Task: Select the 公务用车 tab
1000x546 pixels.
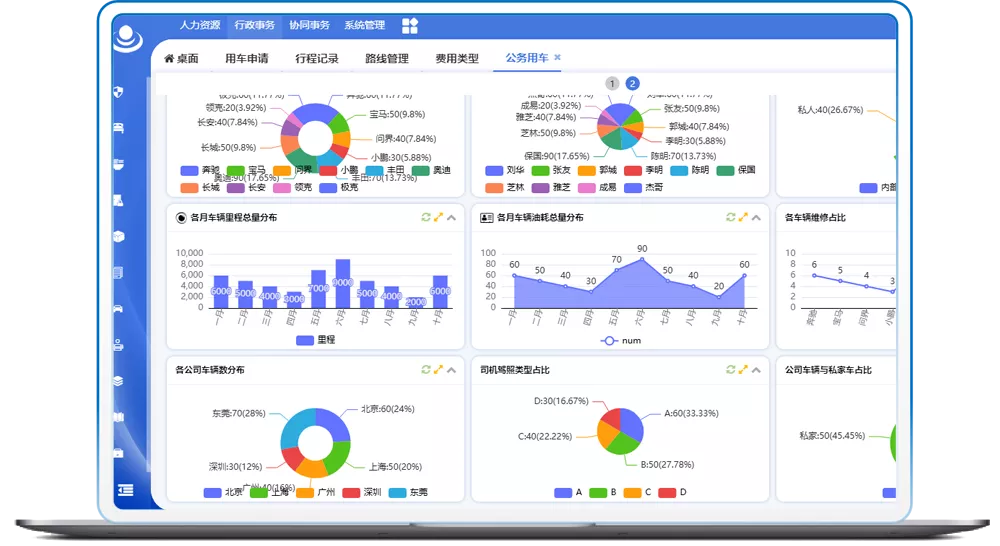Action: pos(527,58)
